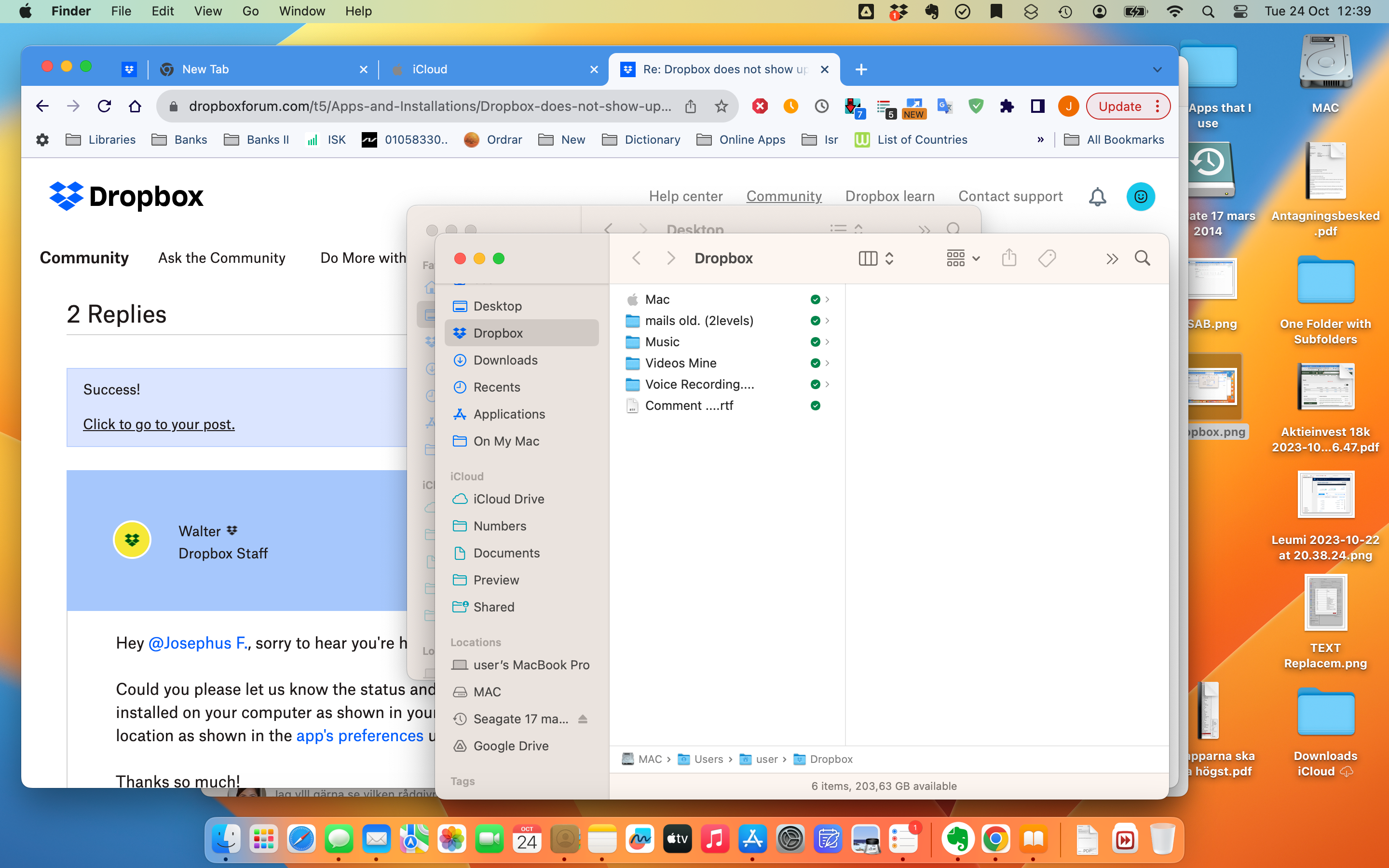Viewport: 1389px width, 868px height.
Task: Open Chrome tab search dropdown
Action: click(x=1157, y=69)
